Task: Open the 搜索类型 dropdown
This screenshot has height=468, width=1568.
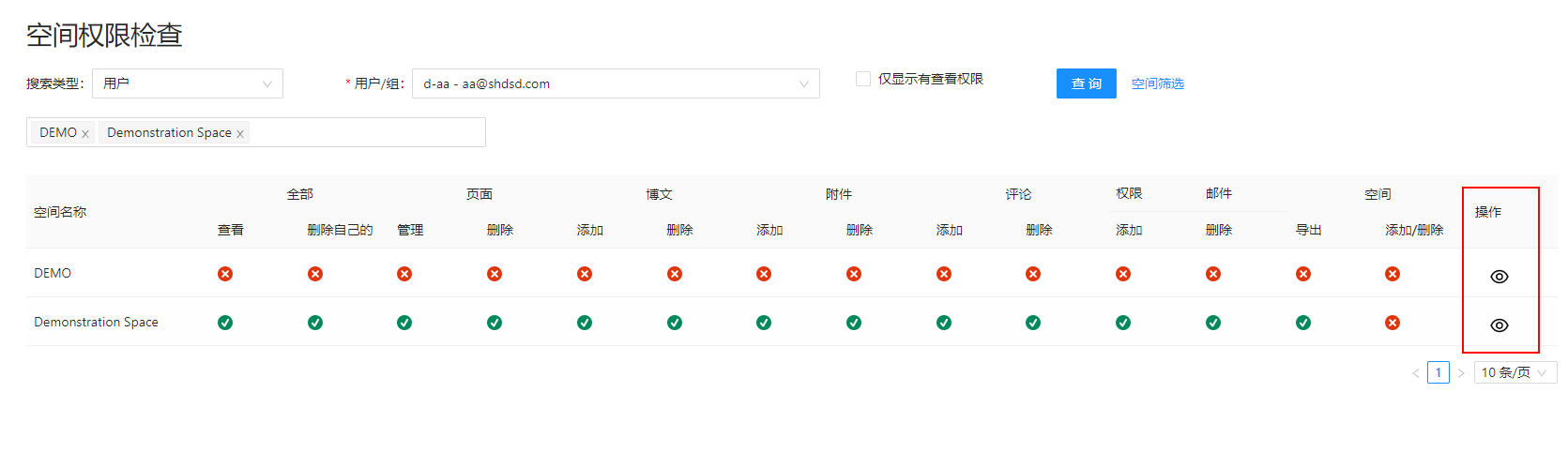Action: (x=188, y=83)
